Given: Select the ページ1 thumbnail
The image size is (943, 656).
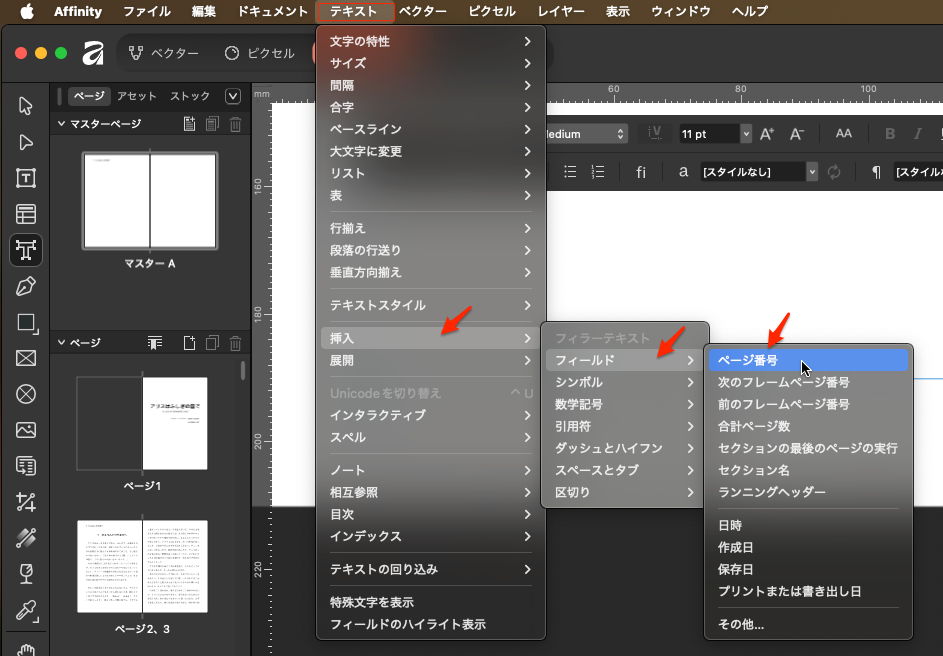Looking at the screenshot, I should tap(141, 424).
